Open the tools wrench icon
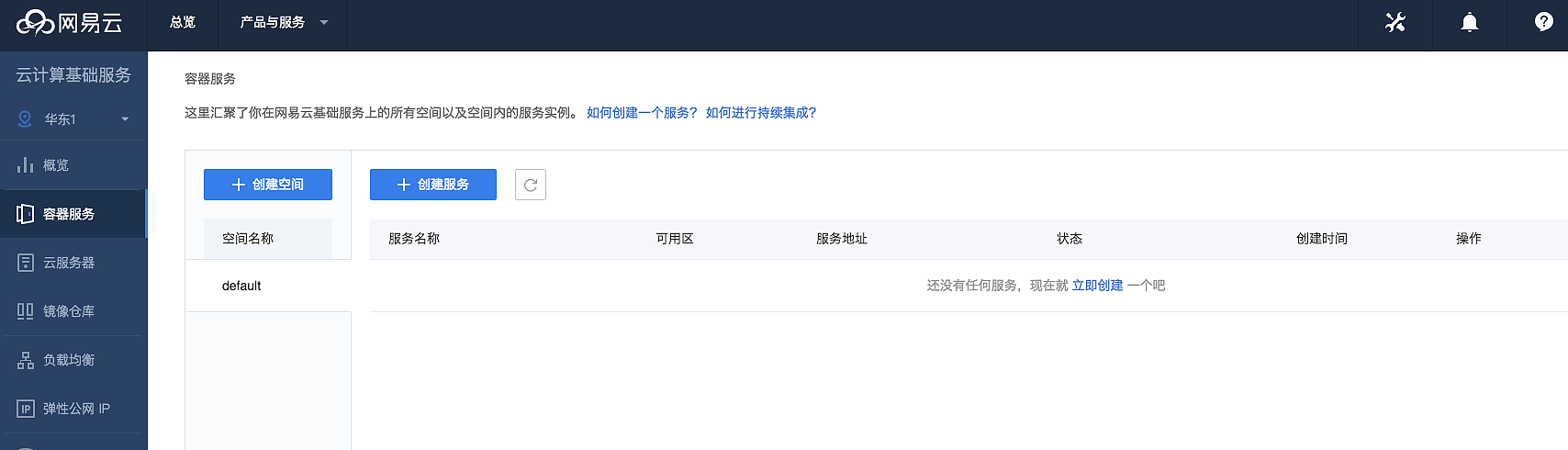Image resolution: width=1568 pixels, height=450 pixels. point(1395,22)
